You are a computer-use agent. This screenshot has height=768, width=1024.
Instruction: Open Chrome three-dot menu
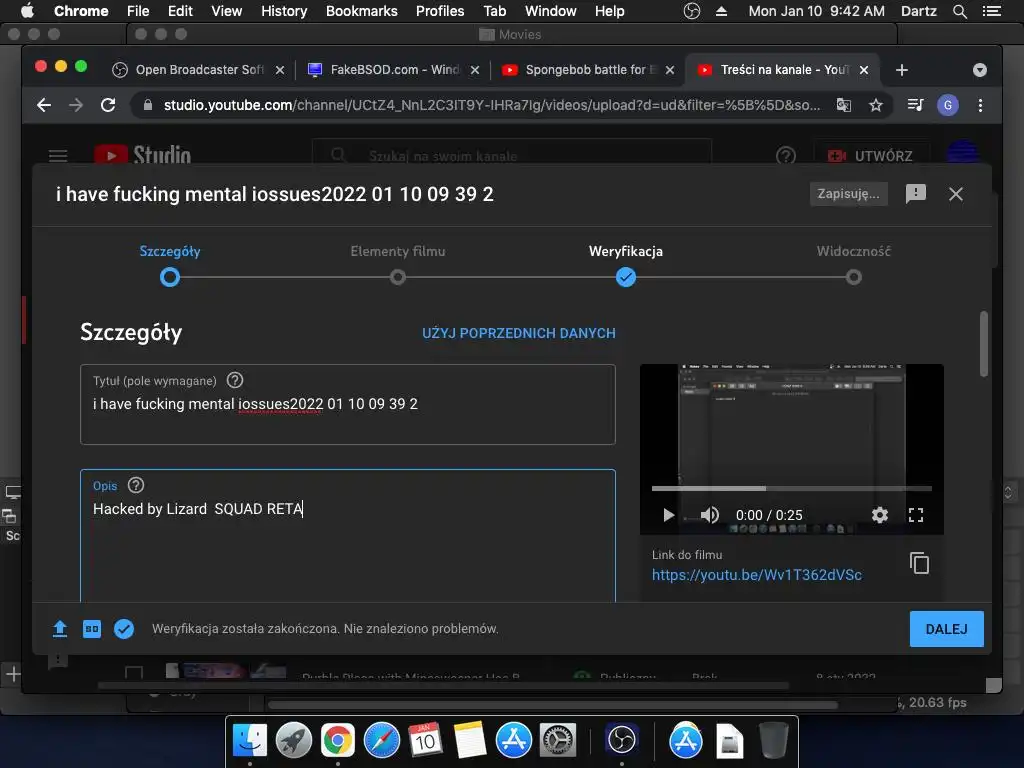pyautogui.click(x=980, y=105)
